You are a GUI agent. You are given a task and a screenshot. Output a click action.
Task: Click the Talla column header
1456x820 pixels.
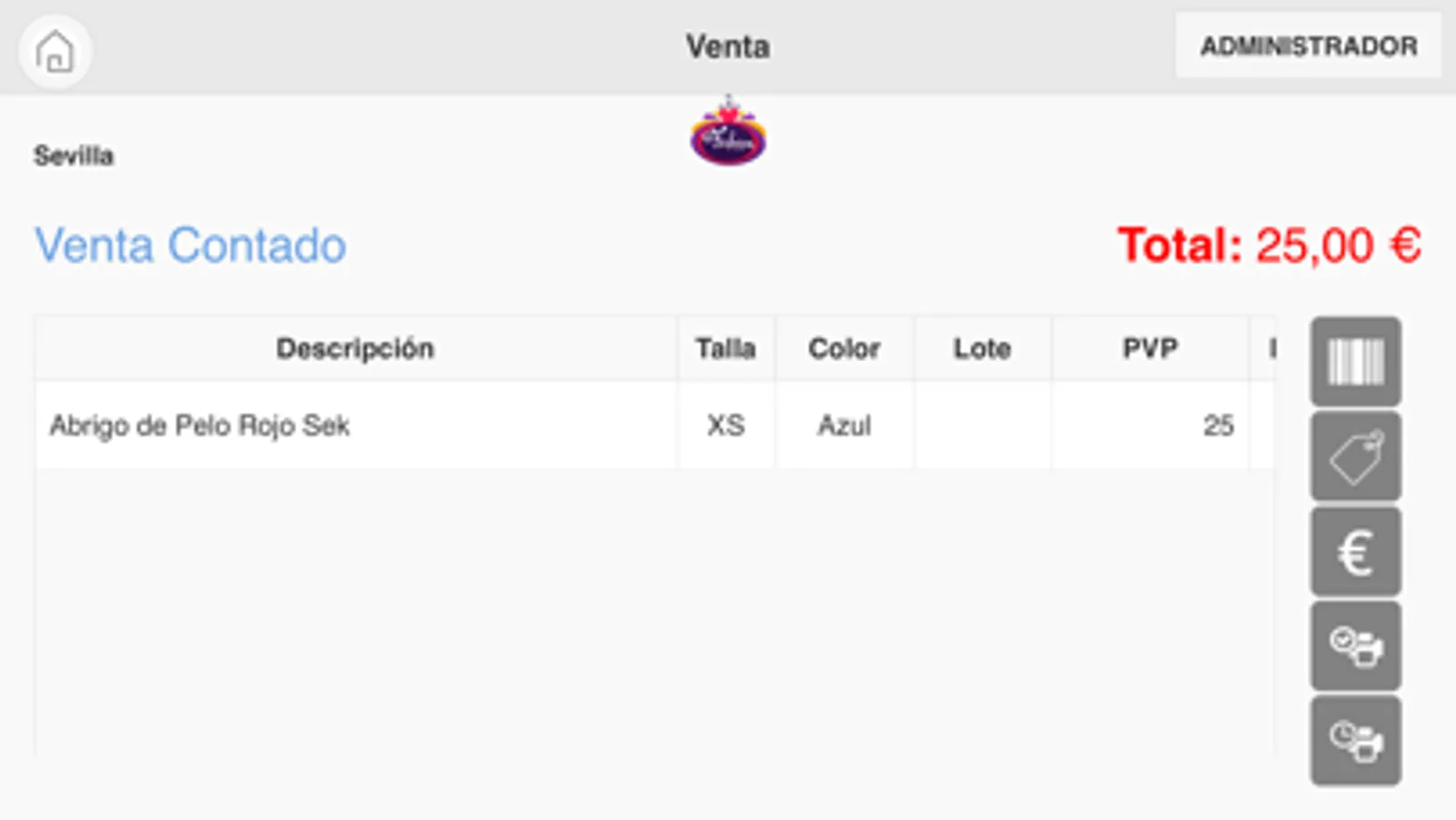point(726,348)
